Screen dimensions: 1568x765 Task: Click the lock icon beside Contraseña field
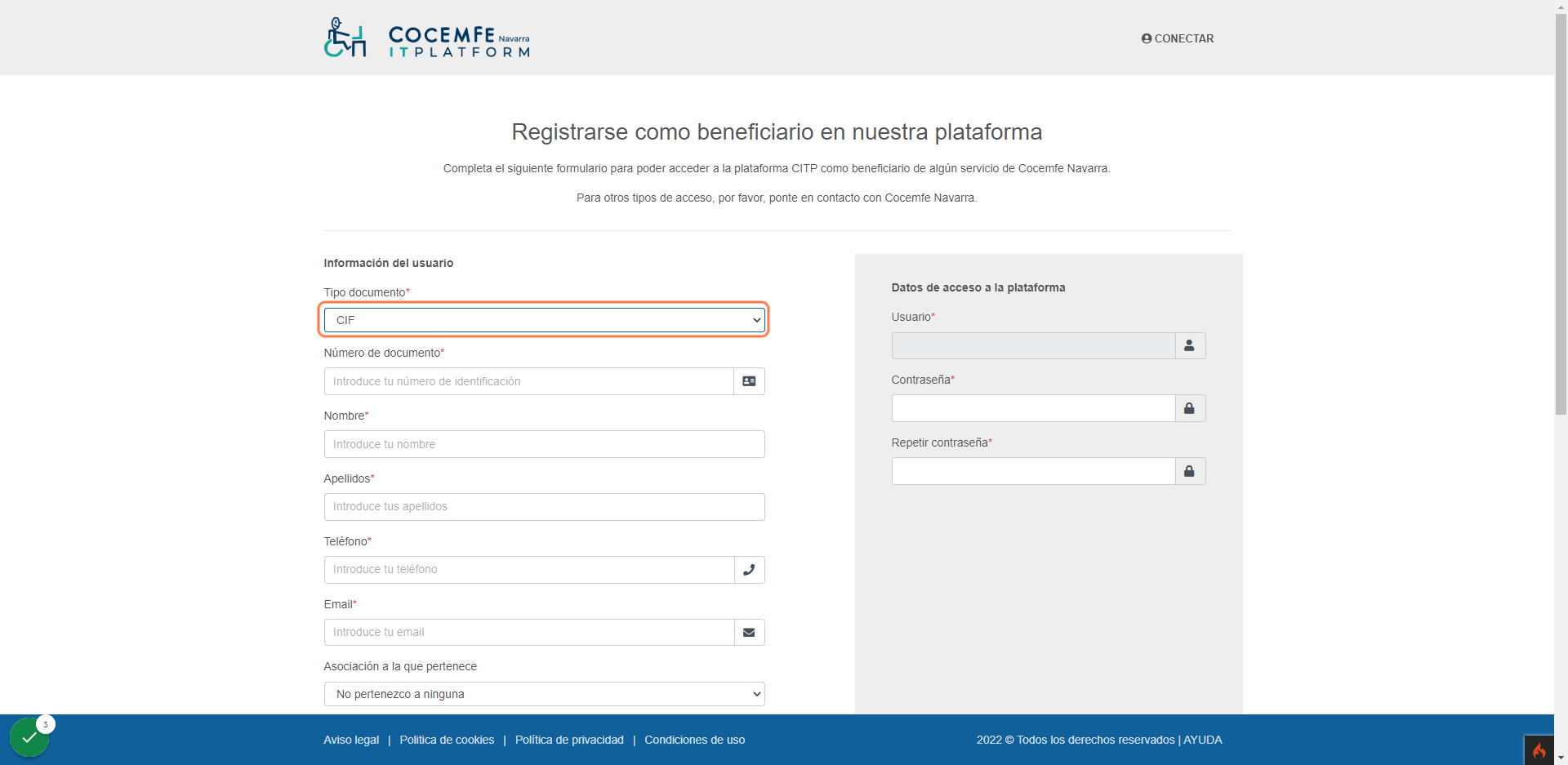1190,408
